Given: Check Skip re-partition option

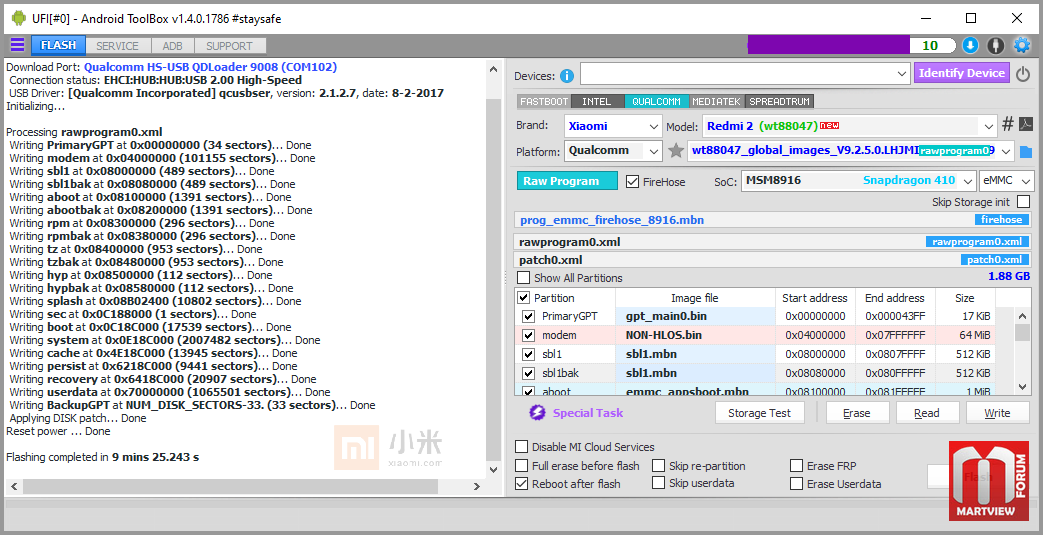Looking at the screenshot, I should pos(659,465).
